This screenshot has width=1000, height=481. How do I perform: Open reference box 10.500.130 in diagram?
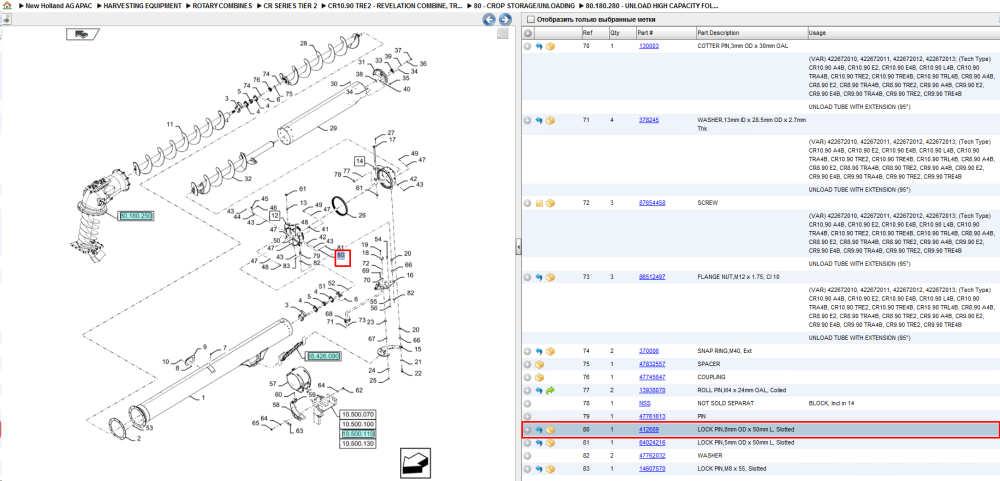point(358,443)
